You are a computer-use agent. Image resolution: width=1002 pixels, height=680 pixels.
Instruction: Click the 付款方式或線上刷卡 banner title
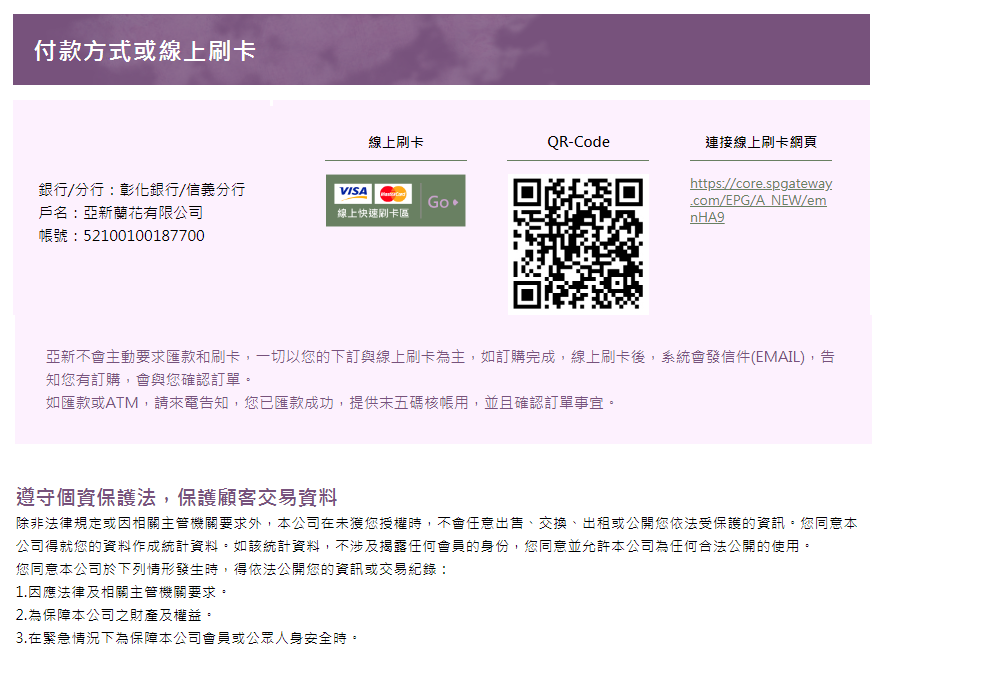[145, 50]
